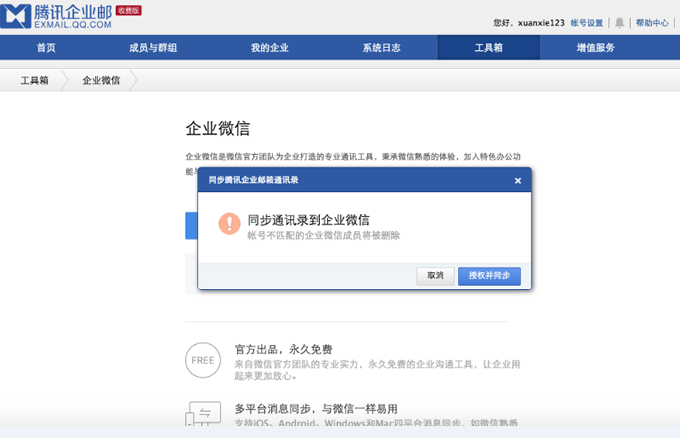Switch to the 我的企业 tab
Image resolution: width=680 pixels, height=438 pixels.
[x=270, y=48]
